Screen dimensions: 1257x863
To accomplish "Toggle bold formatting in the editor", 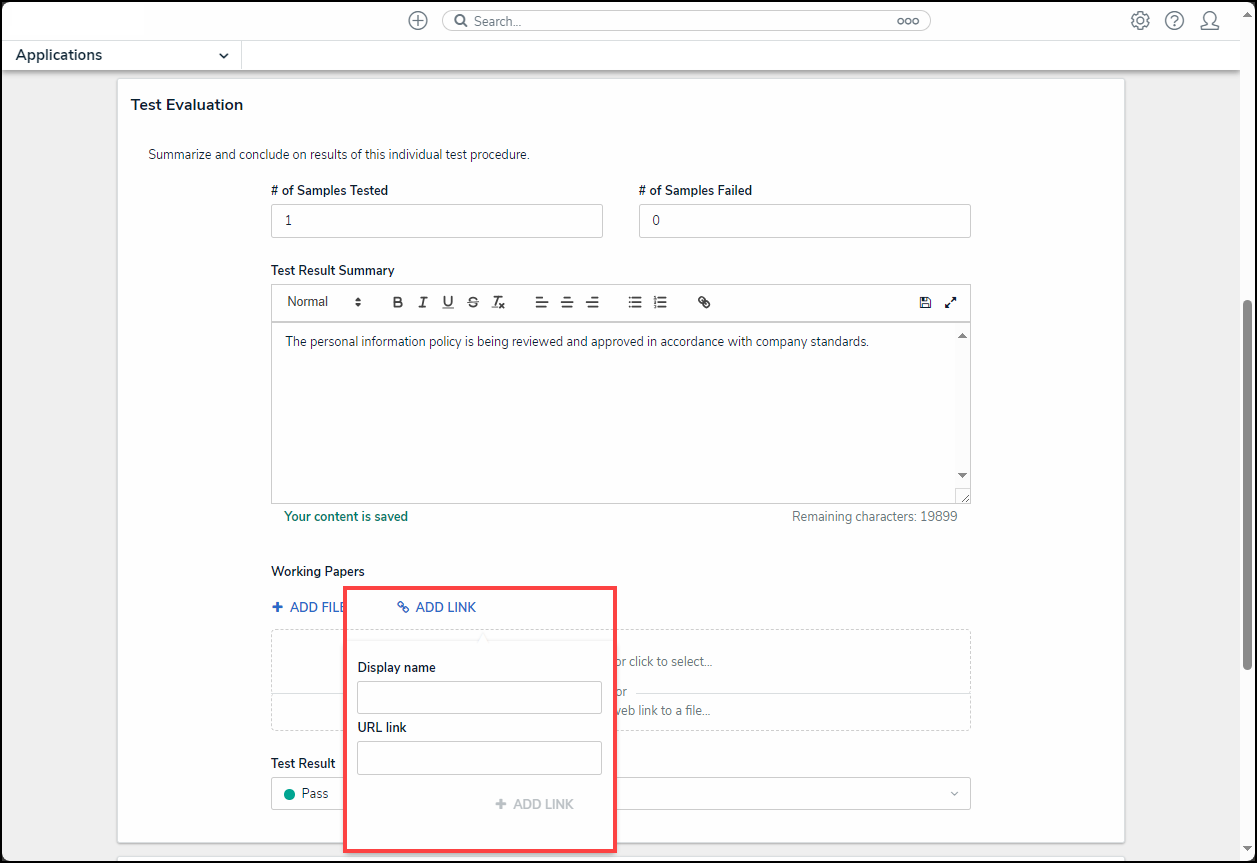I will [398, 302].
